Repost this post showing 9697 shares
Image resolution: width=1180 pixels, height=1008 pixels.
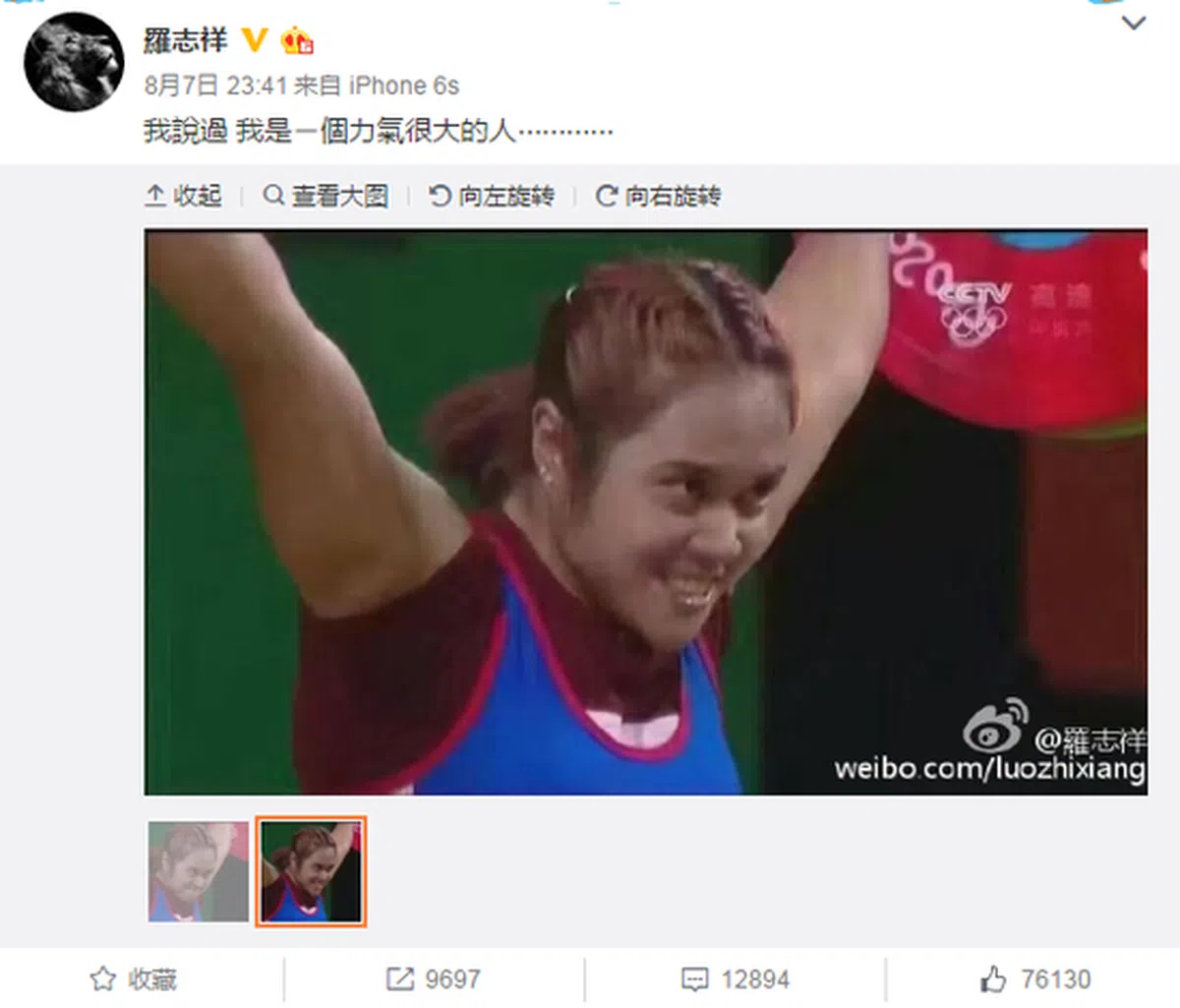tap(434, 979)
